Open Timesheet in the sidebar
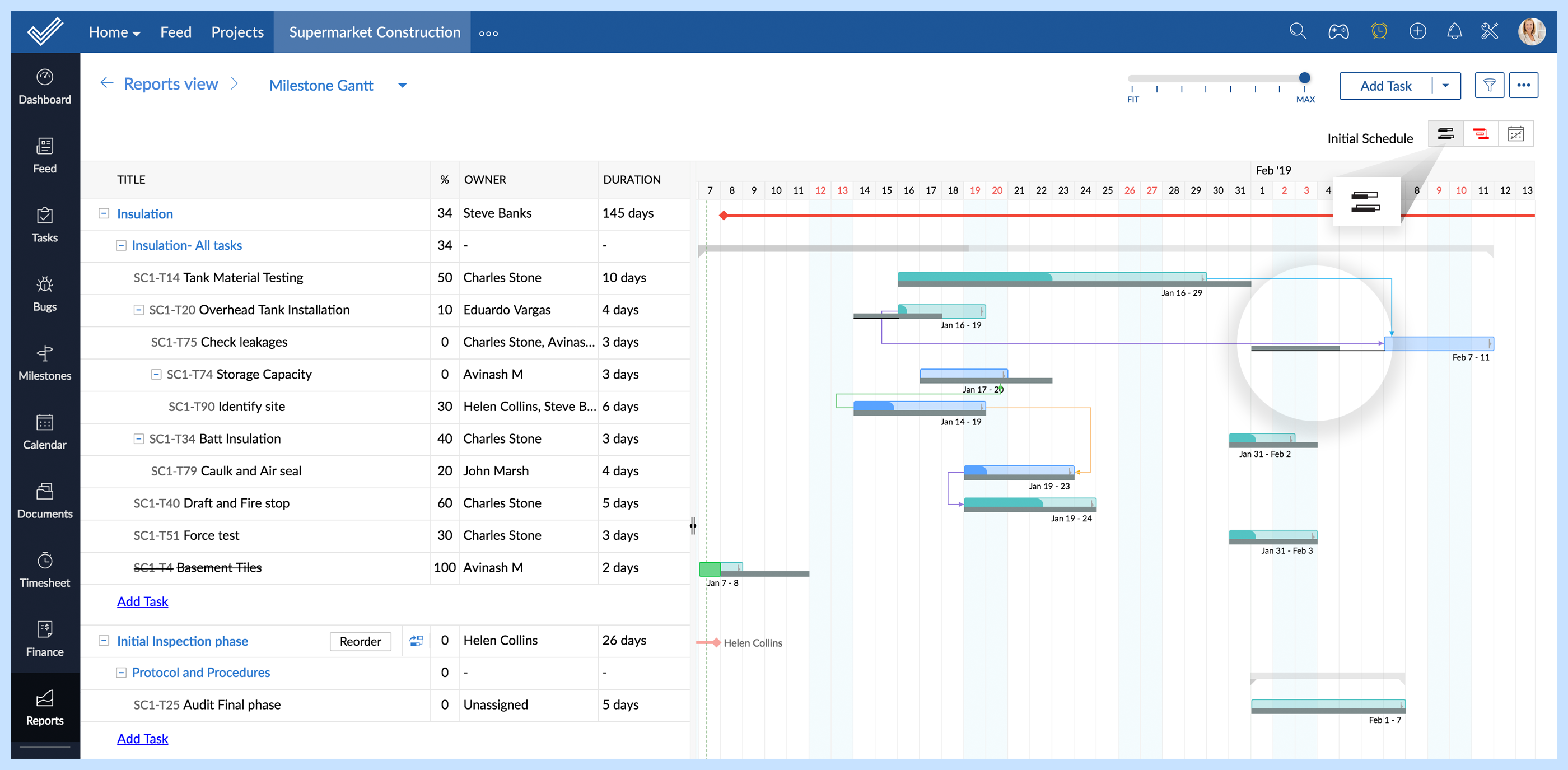Image resolution: width=1568 pixels, height=770 pixels. [x=44, y=569]
